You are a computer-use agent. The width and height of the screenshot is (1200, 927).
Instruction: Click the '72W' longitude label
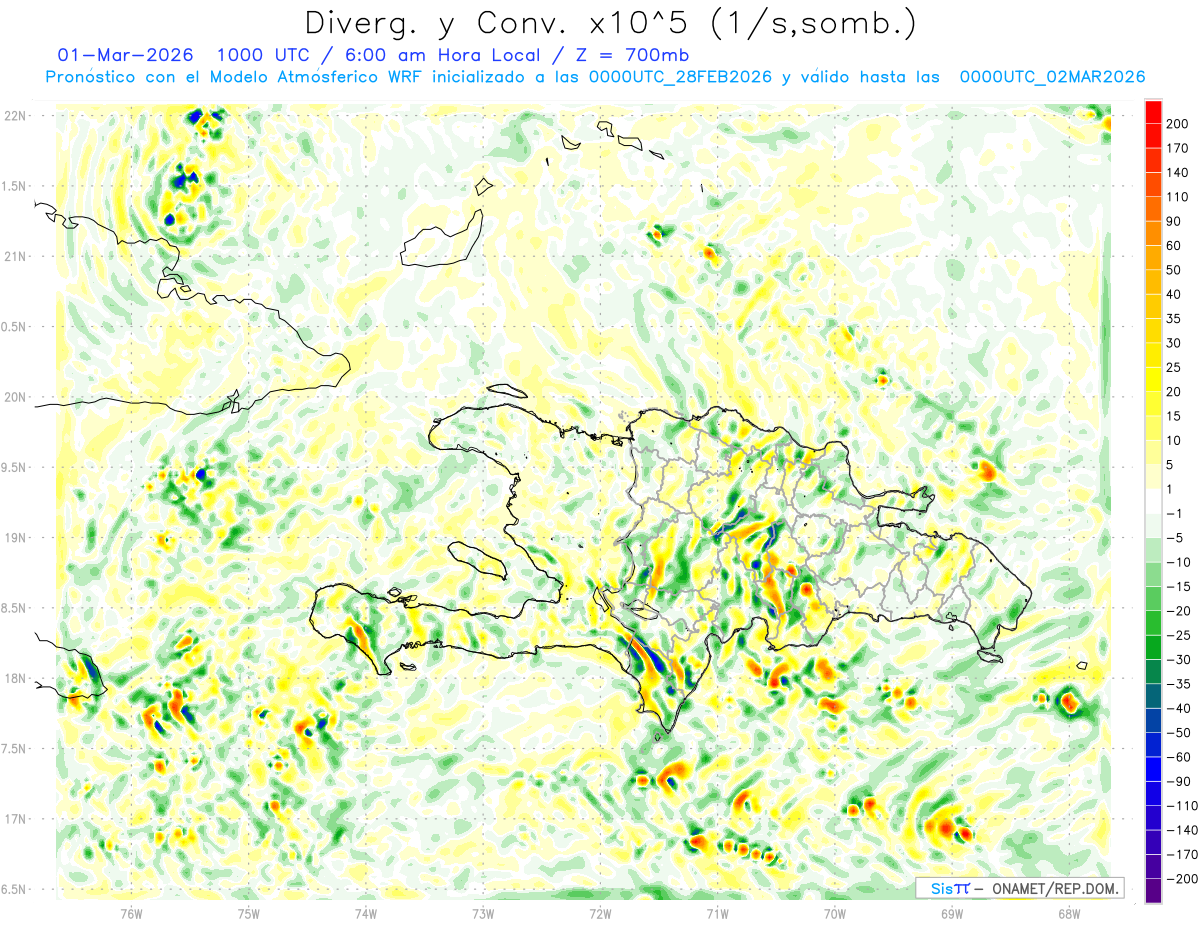(x=600, y=914)
